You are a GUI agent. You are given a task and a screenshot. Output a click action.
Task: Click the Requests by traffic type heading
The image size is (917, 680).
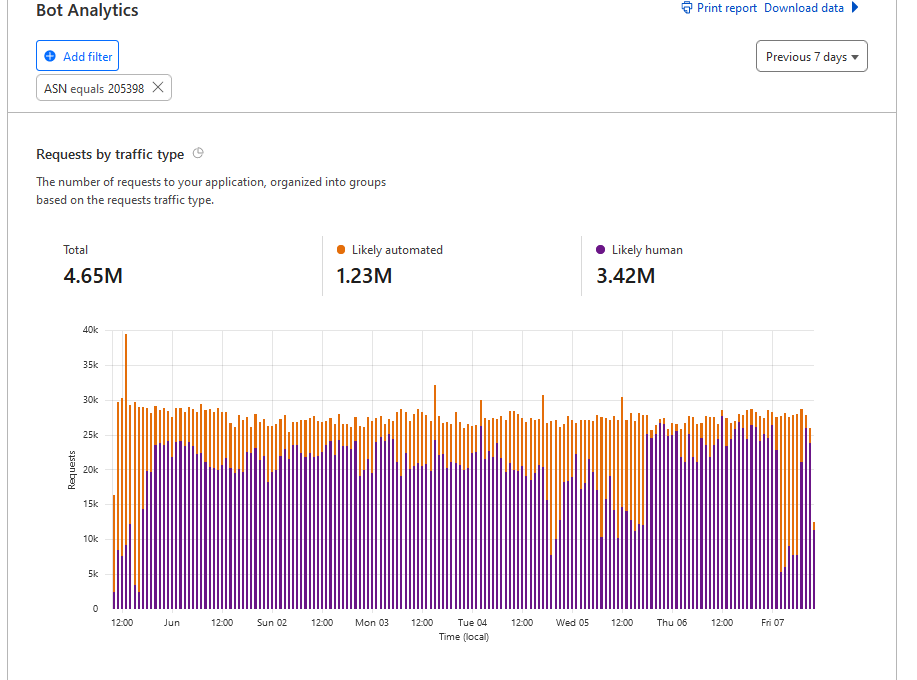point(110,154)
